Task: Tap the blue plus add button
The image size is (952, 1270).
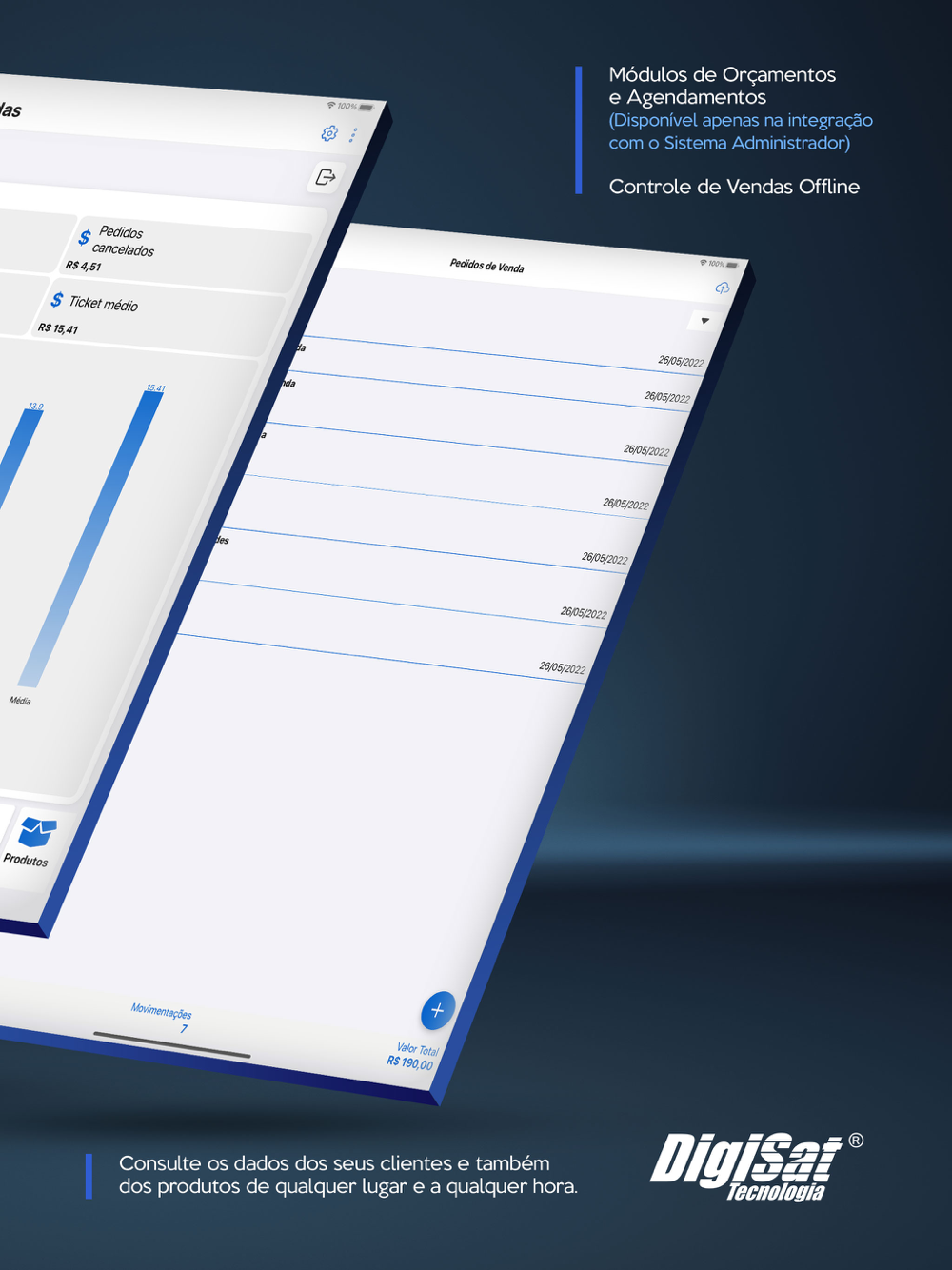Action: (x=437, y=1010)
